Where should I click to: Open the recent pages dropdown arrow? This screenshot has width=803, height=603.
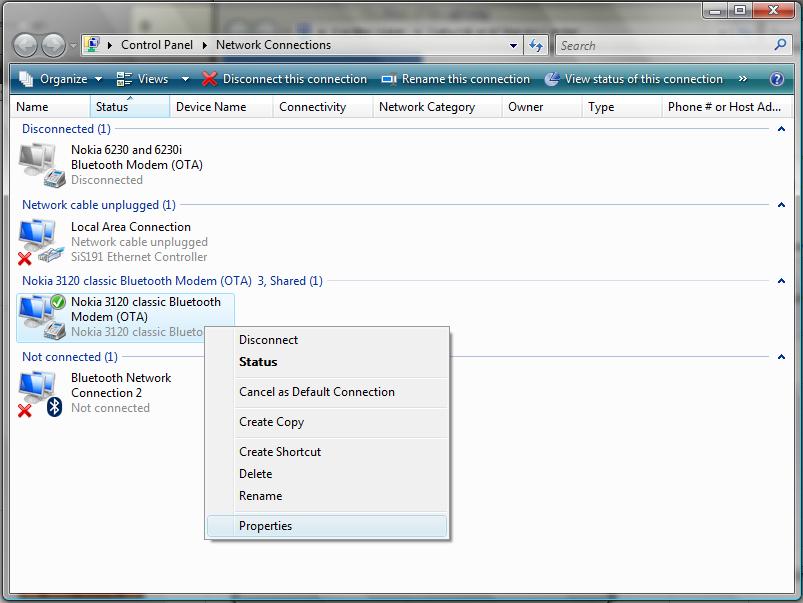[x=73, y=46]
